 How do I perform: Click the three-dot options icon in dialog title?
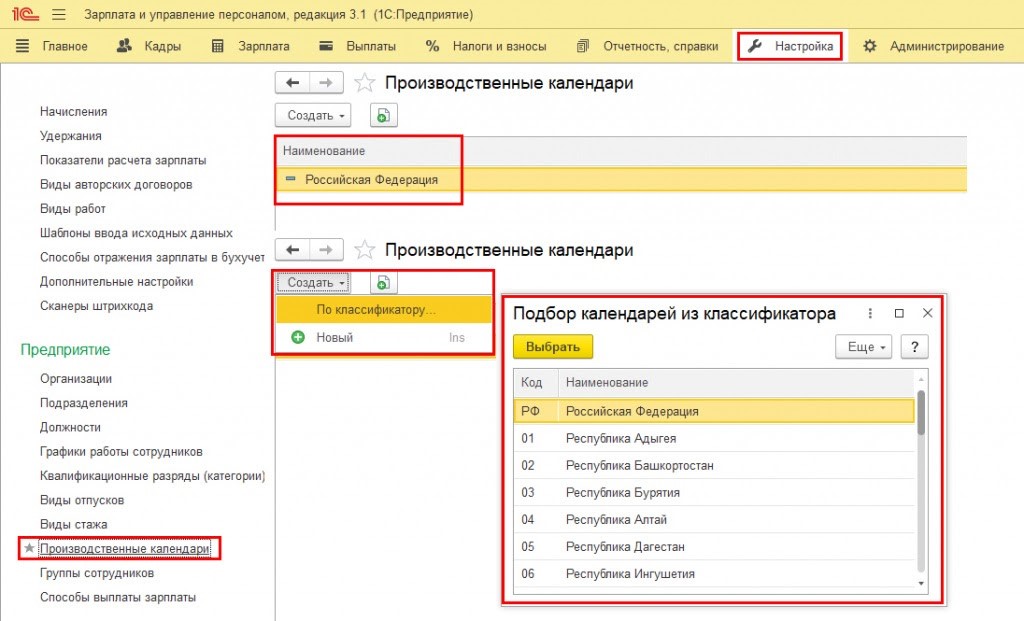(x=870, y=314)
